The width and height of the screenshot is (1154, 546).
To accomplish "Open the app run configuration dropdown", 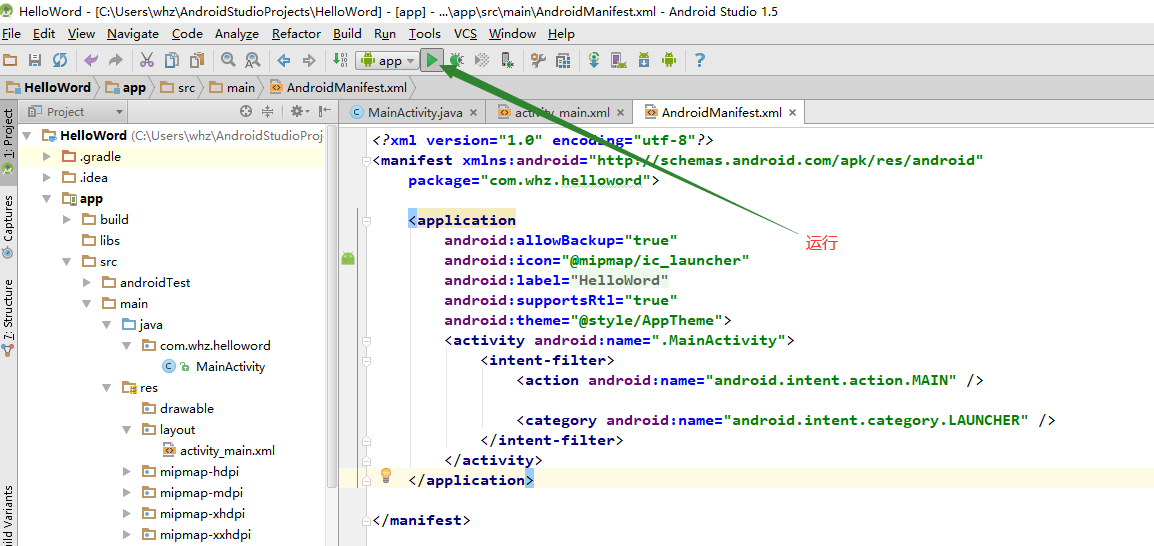I will point(387,61).
